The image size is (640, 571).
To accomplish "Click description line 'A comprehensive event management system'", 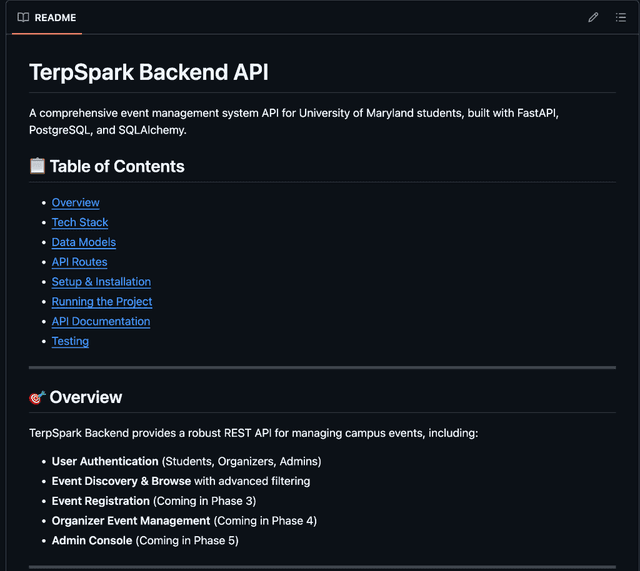I will [293, 113].
